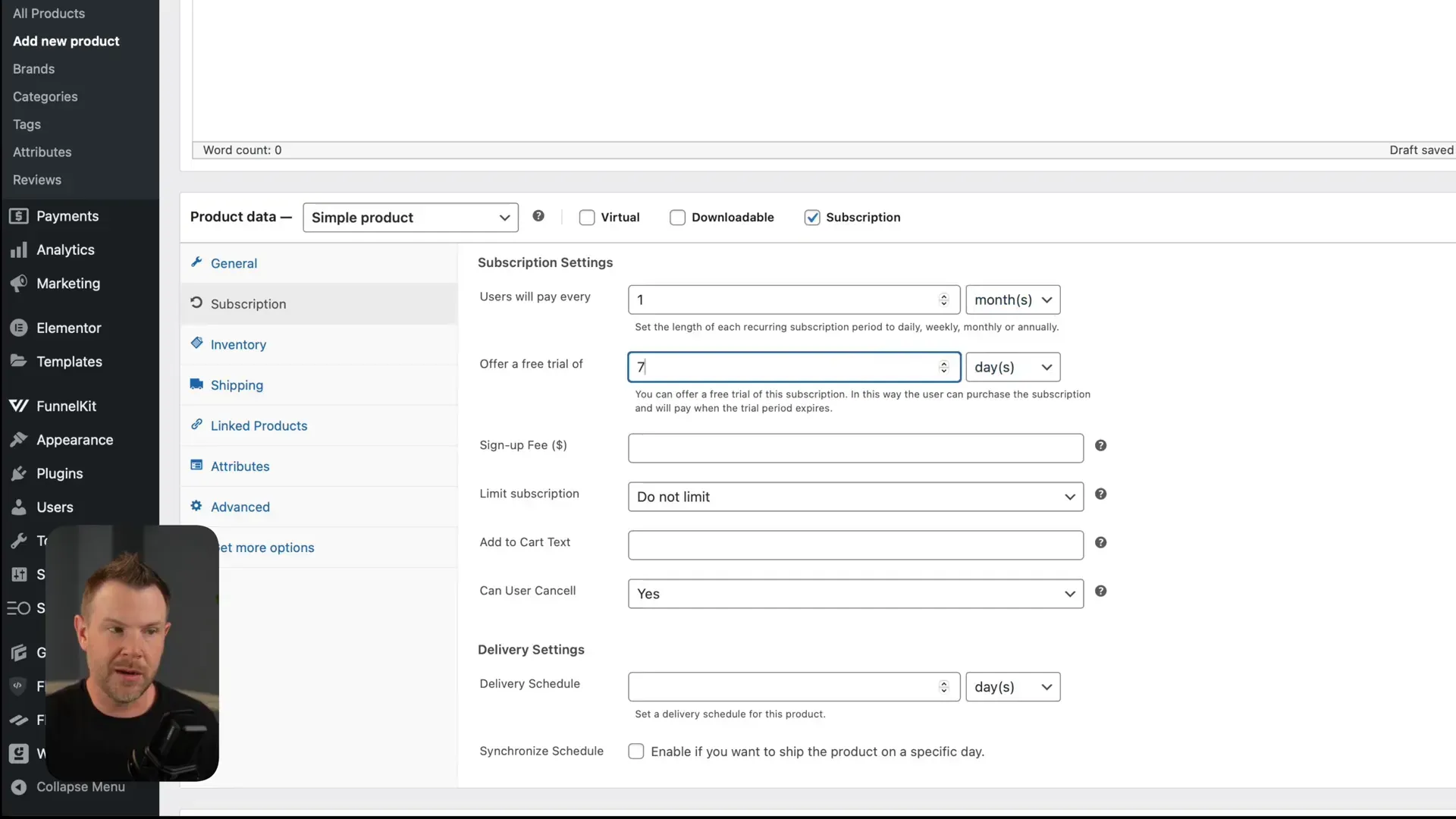Click the Plugins plug icon
This screenshot has width=1456, height=819.
point(19,474)
